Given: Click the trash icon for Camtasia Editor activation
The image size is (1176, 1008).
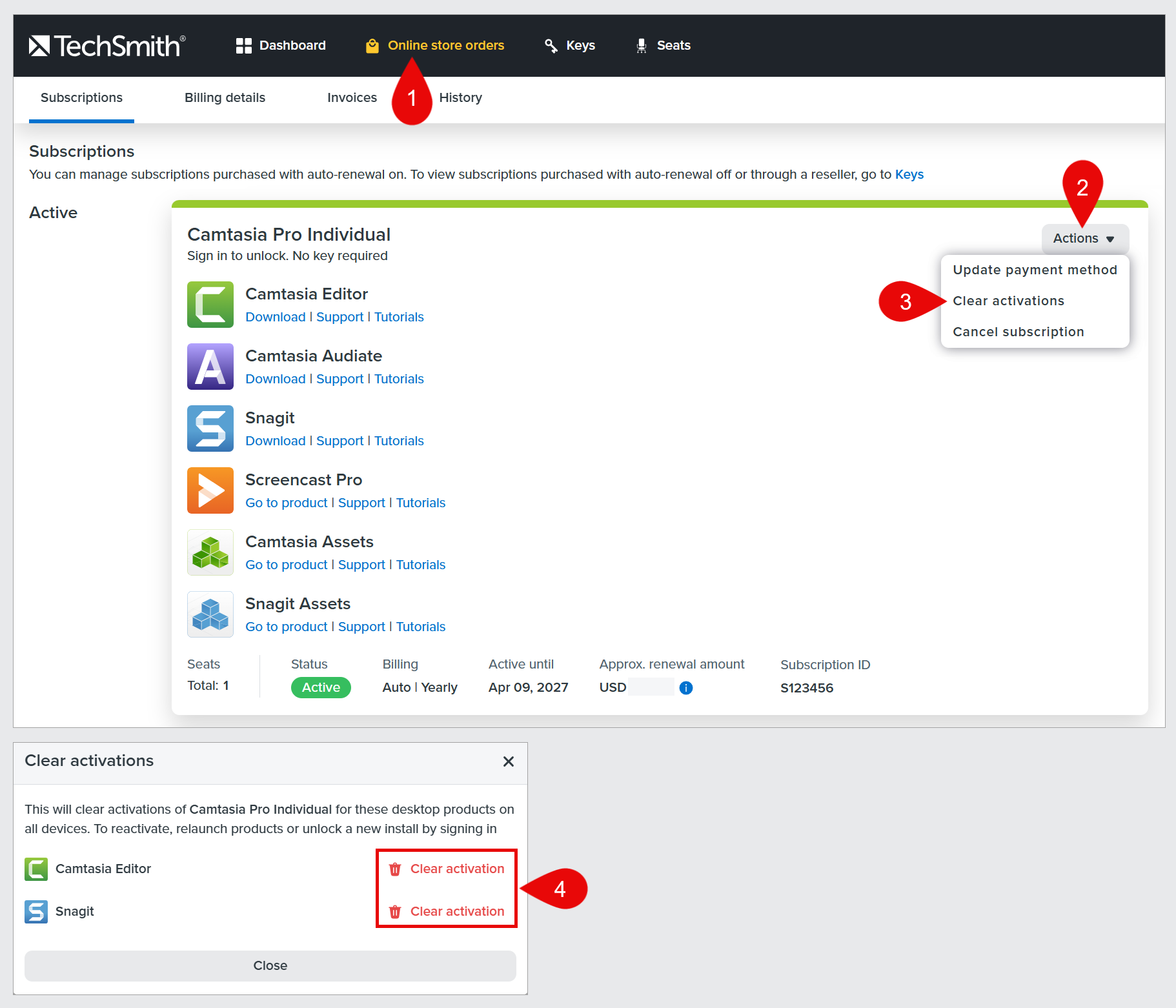Looking at the screenshot, I should tap(395, 869).
